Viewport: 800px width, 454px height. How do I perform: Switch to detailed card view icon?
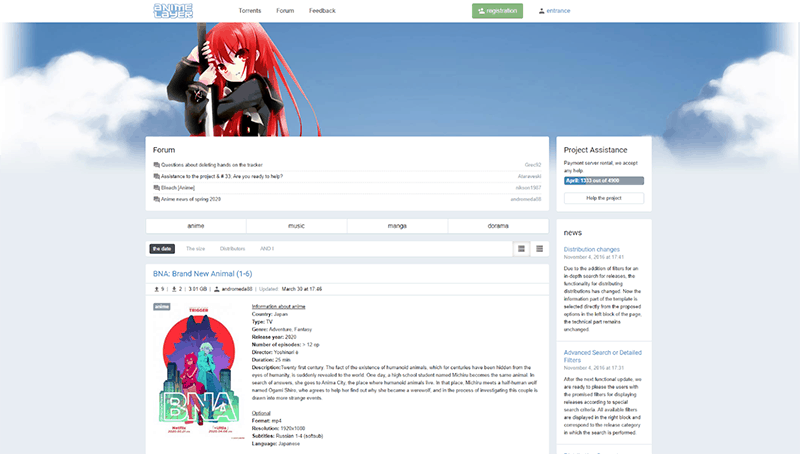click(521, 249)
